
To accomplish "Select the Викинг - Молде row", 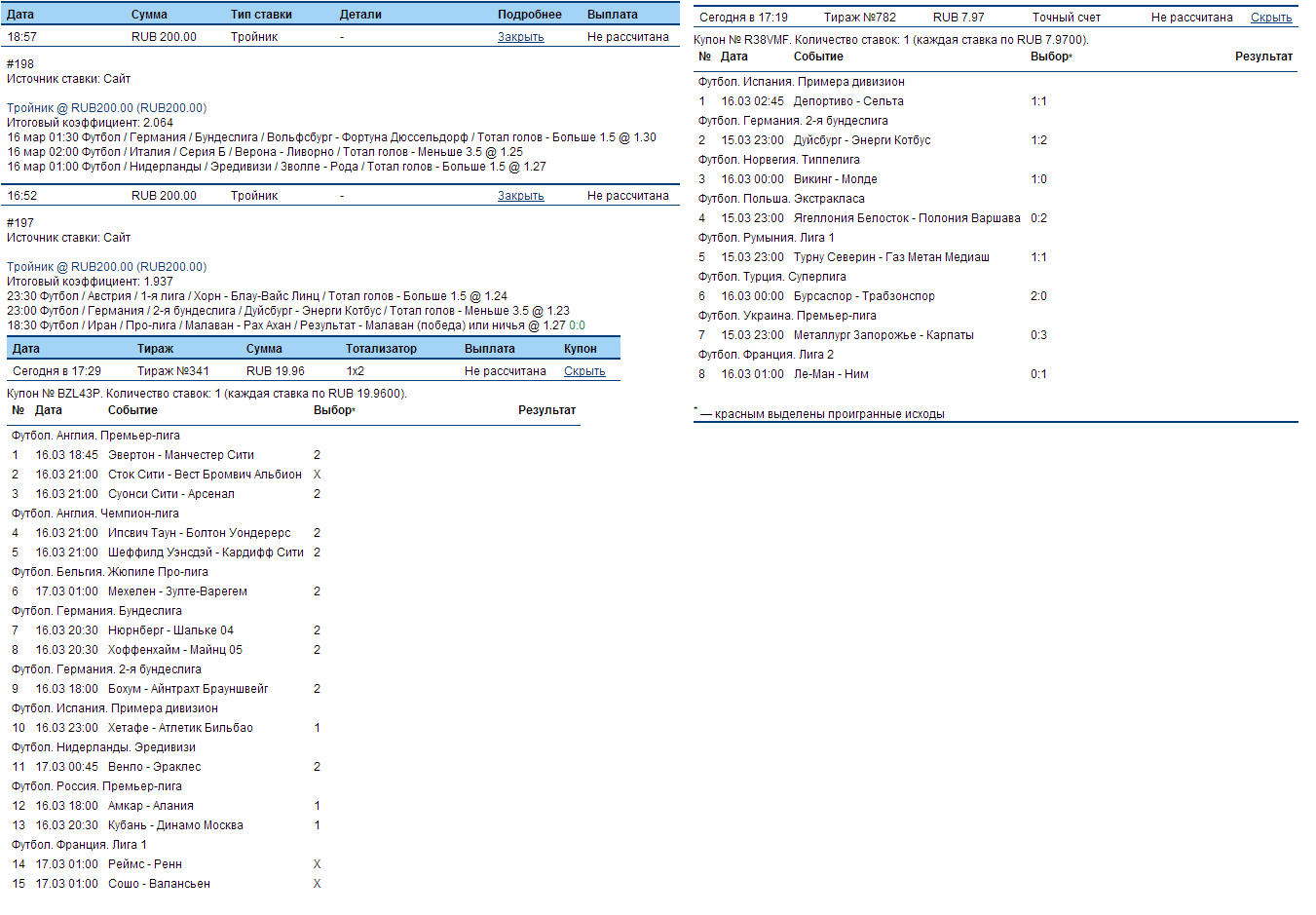I will [996, 179].
